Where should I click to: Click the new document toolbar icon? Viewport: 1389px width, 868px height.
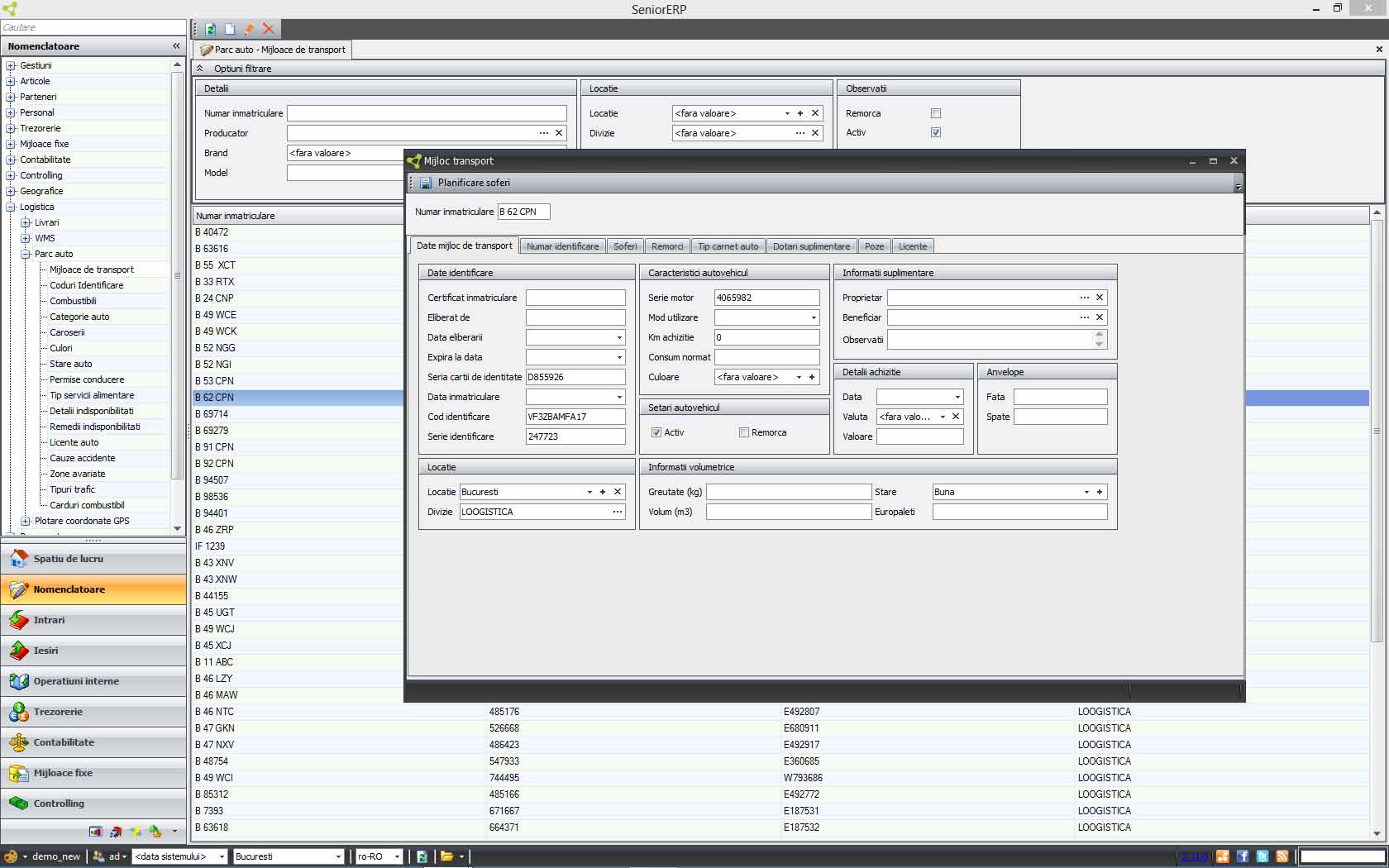pos(230,29)
